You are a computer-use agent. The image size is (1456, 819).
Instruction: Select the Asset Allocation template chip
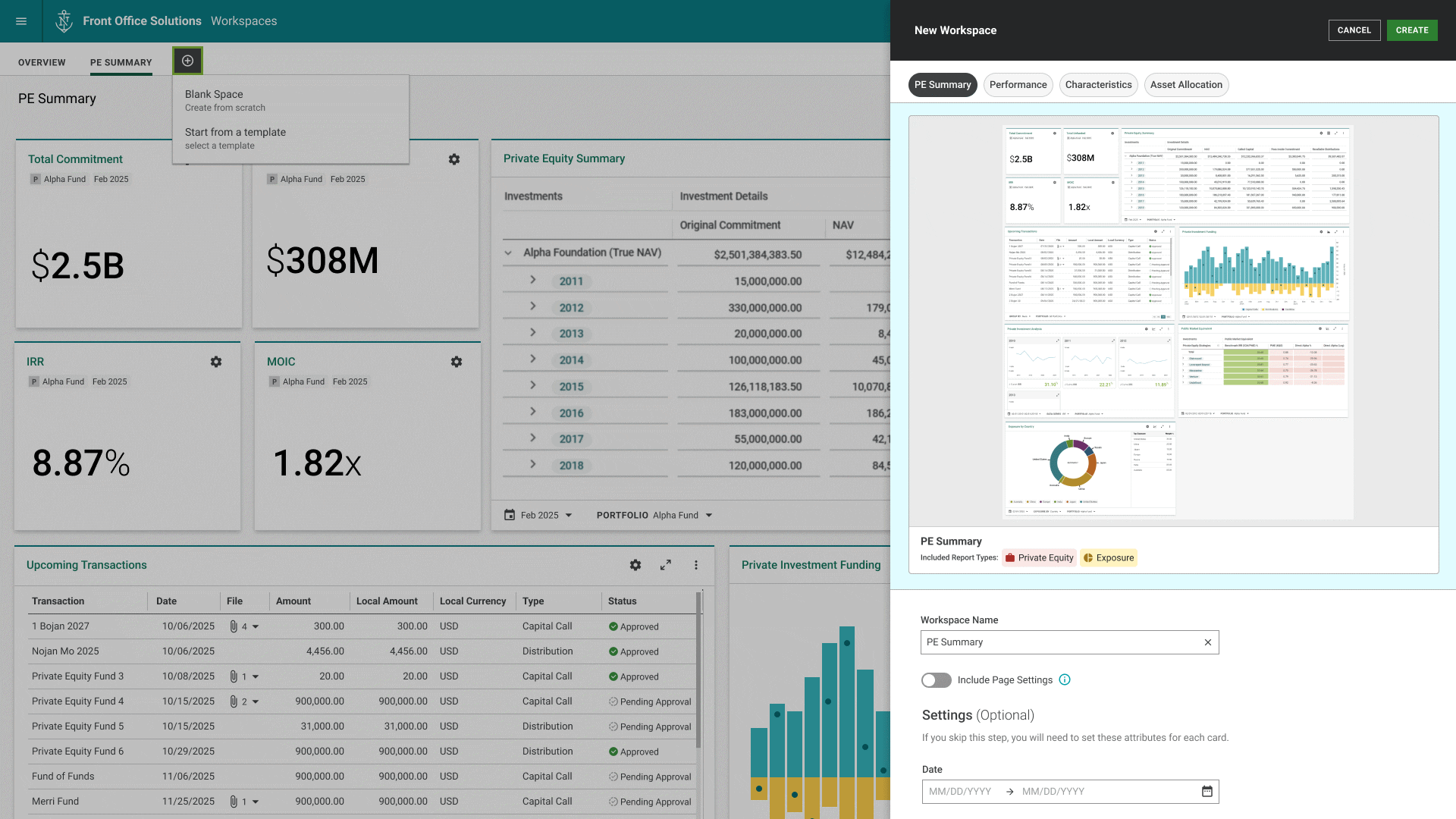coord(1186,85)
